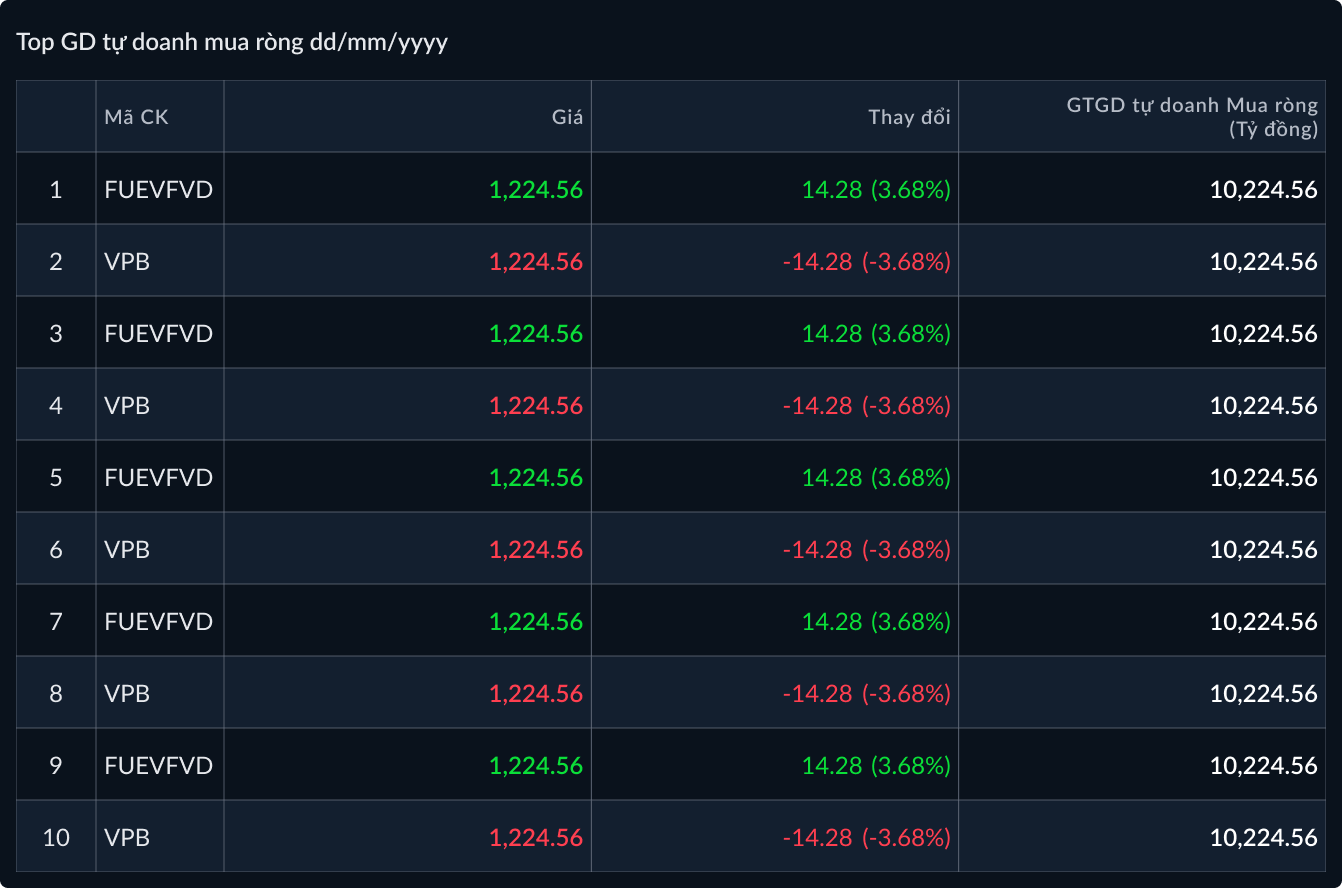Select the change value in row 2
Image resolution: width=1342 pixels, height=888 pixels.
[866, 261]
